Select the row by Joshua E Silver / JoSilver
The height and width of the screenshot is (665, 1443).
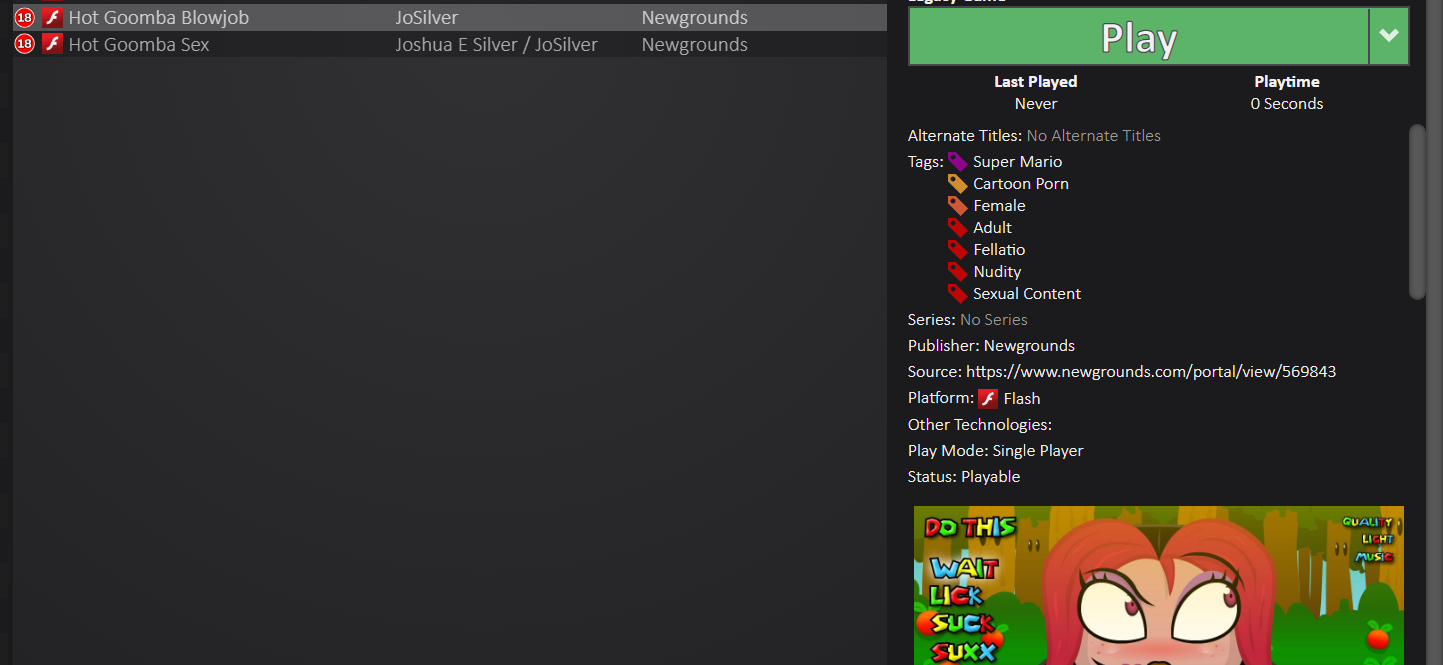click(450, 44)
